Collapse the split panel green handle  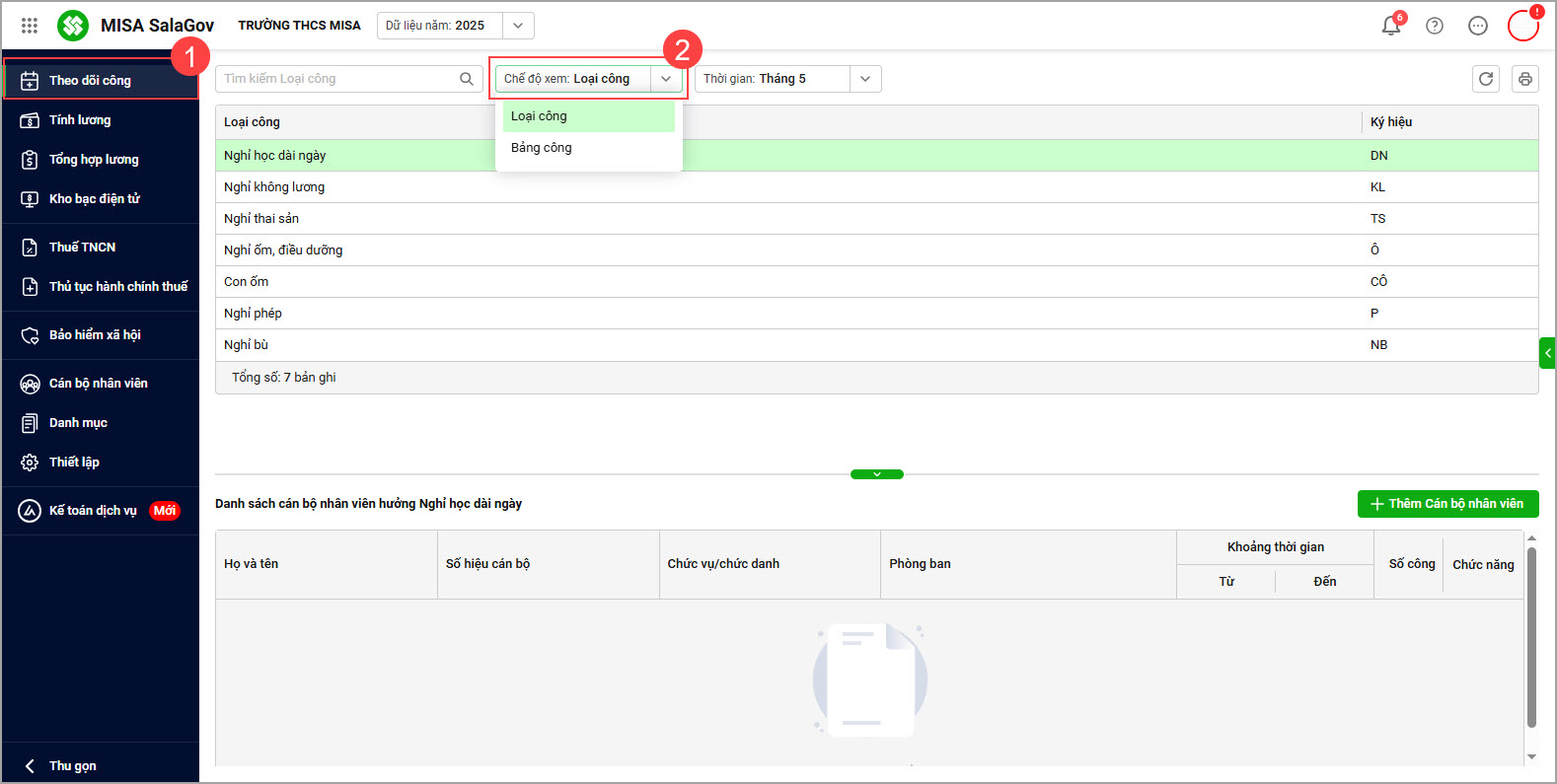pos(876,474)
